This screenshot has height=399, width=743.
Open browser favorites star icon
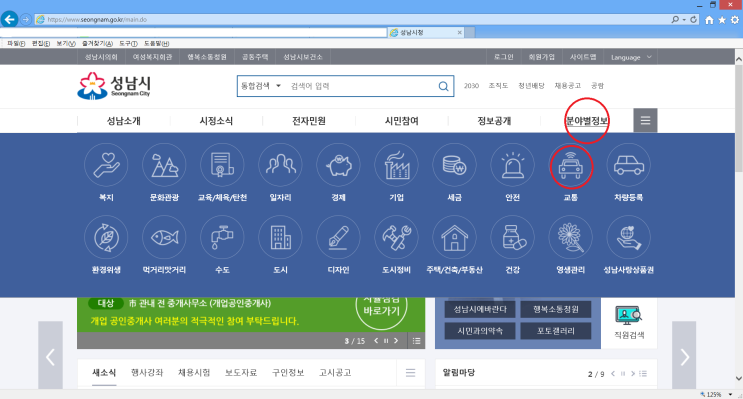click(x=722, y=20)
